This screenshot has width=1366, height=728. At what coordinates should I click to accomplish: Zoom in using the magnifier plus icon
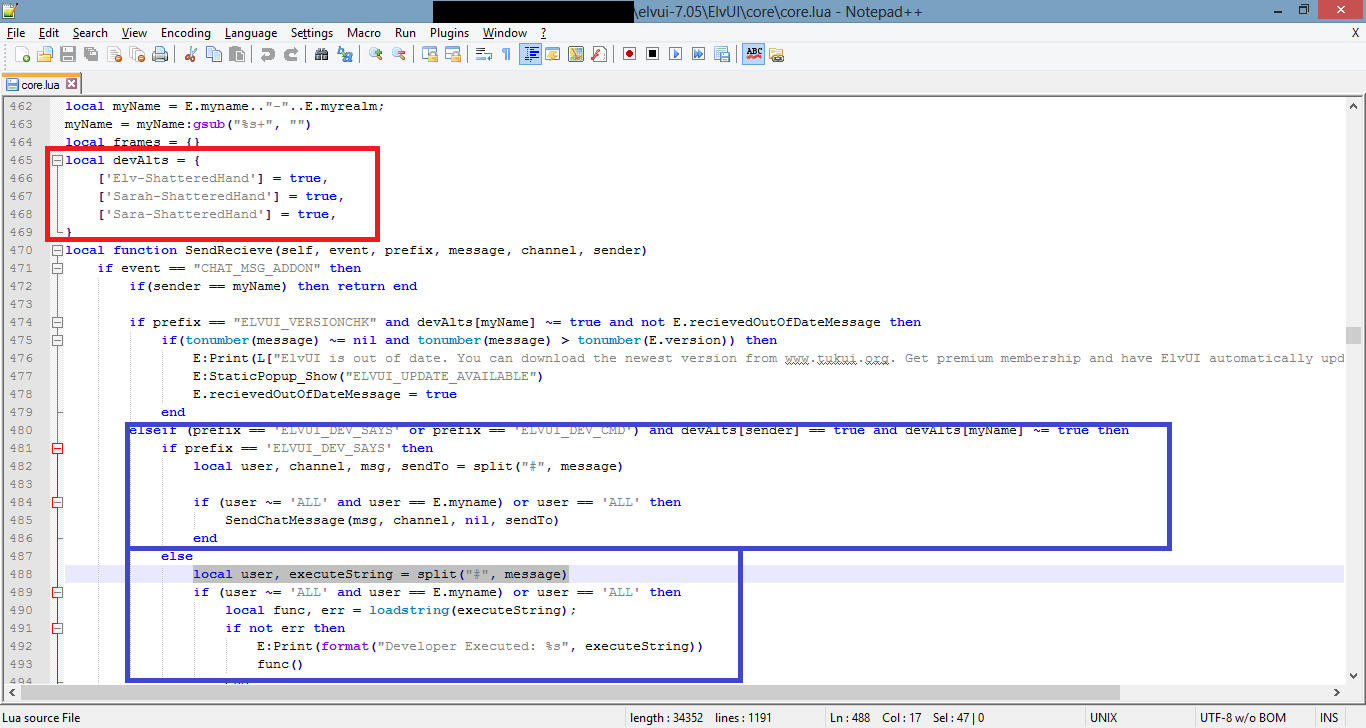(375, 54)
